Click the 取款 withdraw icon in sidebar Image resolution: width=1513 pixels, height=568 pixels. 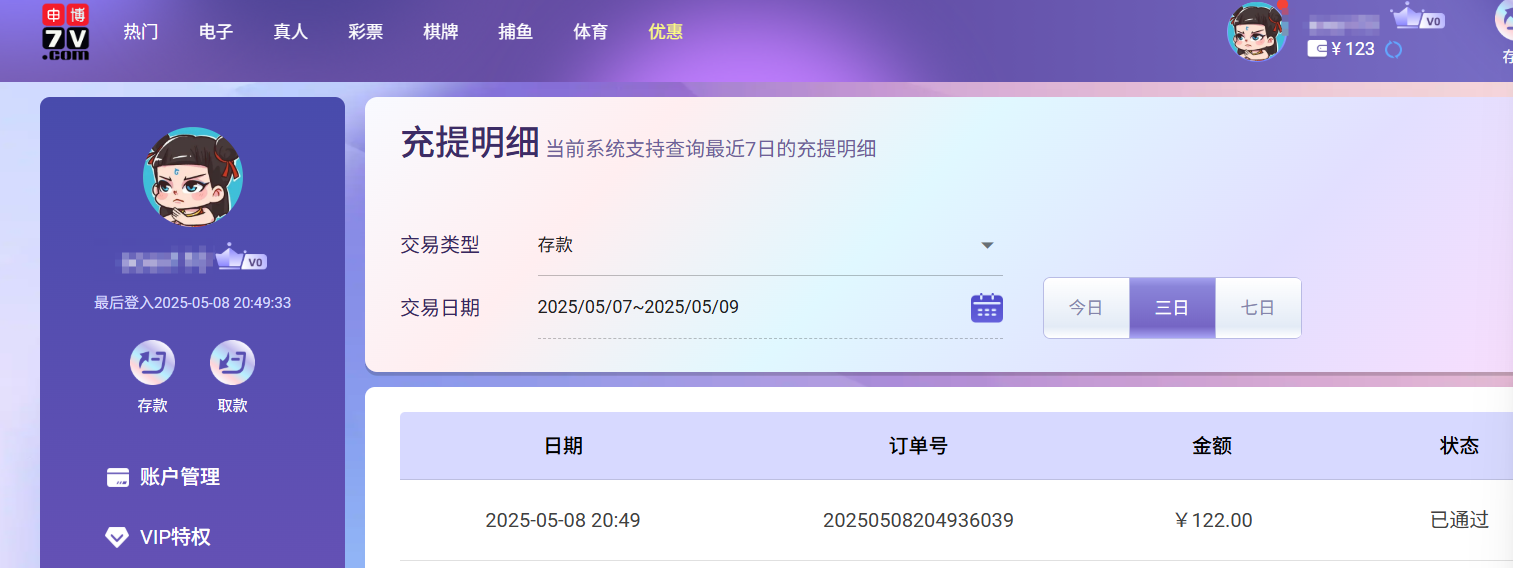232,363
